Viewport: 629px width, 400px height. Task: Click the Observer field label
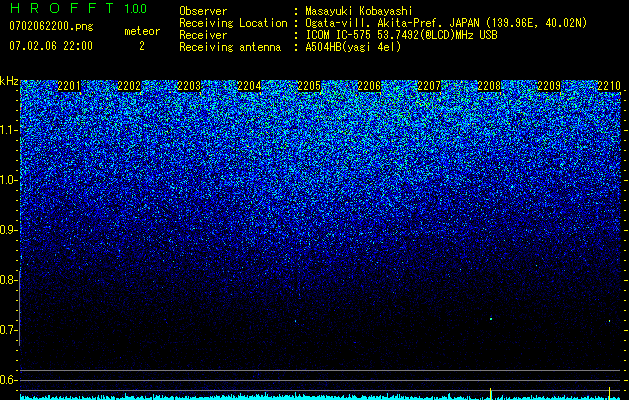click(203, 11)
